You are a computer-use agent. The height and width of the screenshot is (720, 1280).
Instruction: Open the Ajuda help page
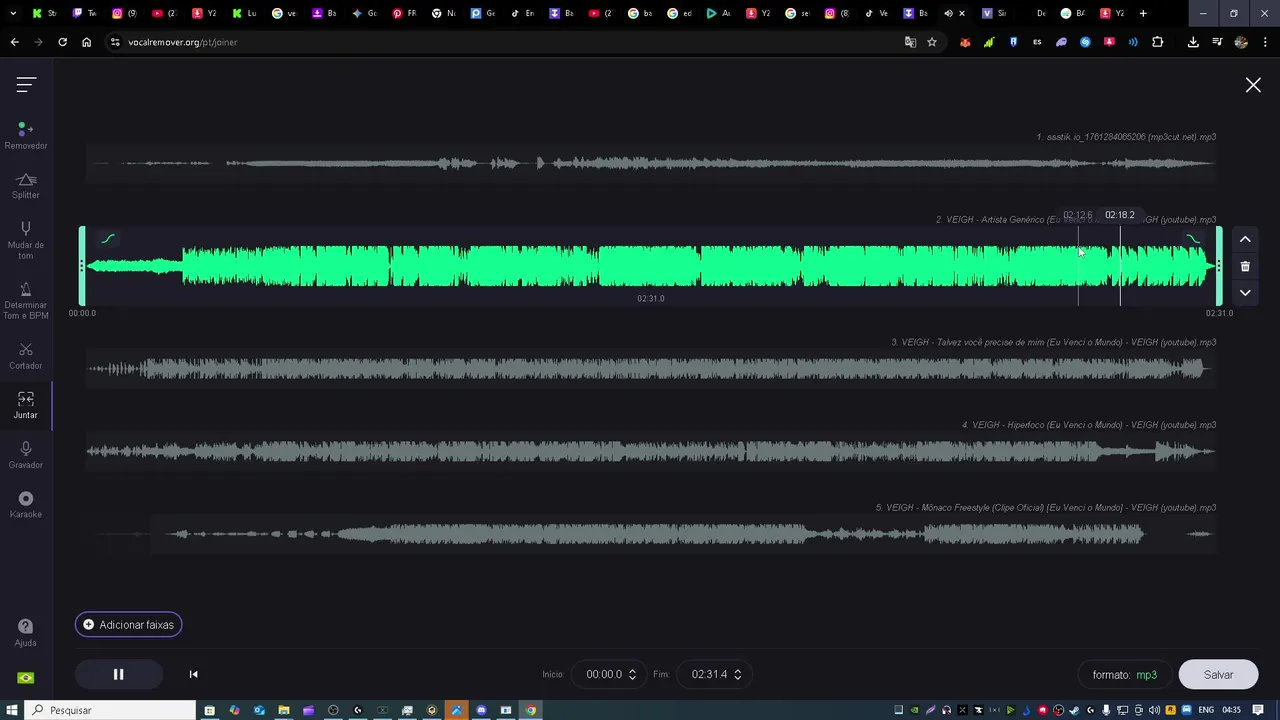pos(26,633)
